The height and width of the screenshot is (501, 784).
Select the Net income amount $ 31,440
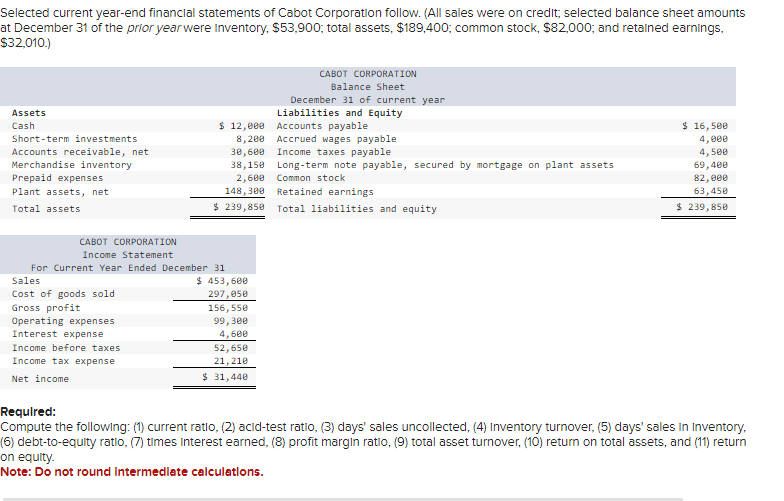(225, 377)
